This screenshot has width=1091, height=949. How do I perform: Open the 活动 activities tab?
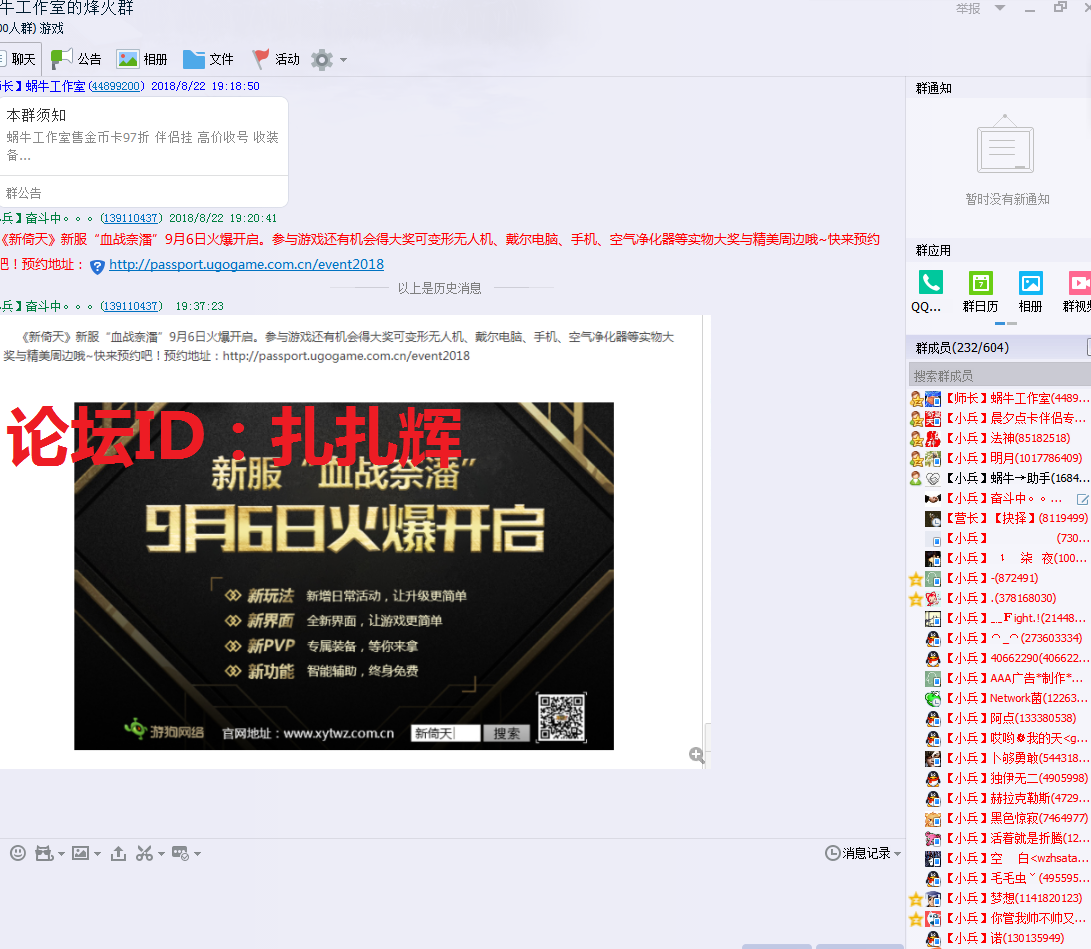coord(276,59)
